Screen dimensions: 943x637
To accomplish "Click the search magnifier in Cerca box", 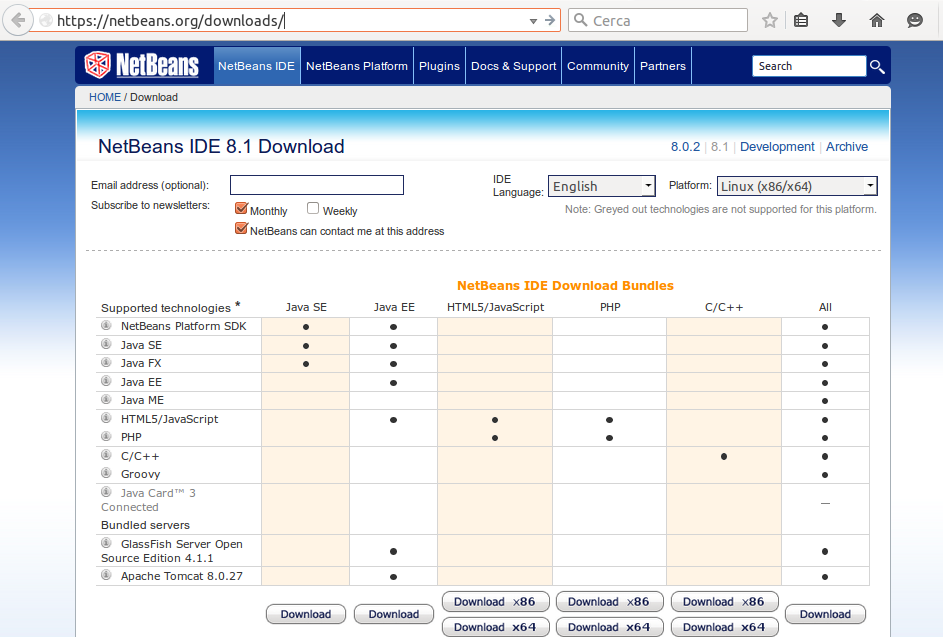I will click(x=580, y=20).
